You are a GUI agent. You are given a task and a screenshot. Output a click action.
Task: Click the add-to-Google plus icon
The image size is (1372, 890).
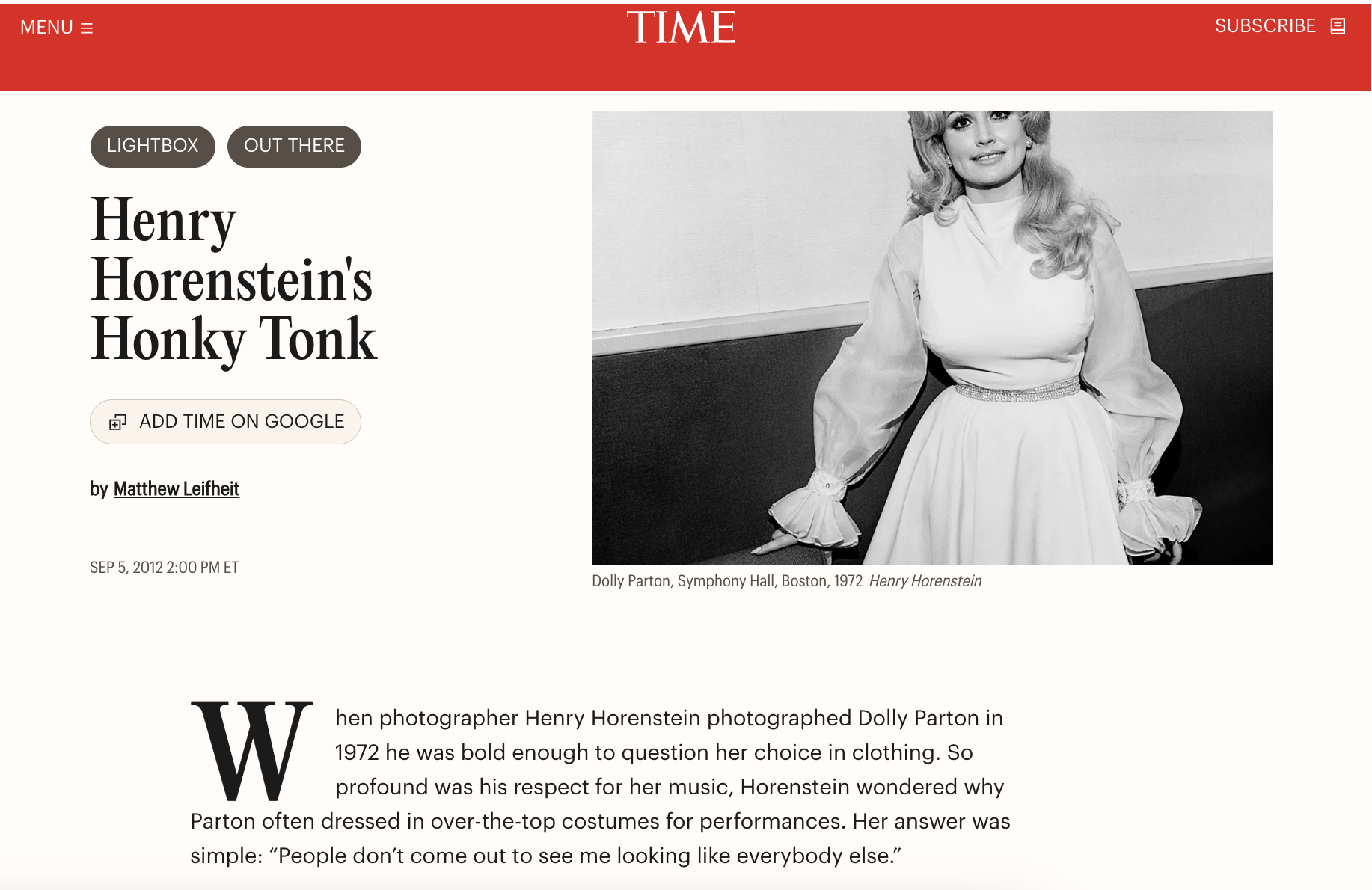coord(117,423)
